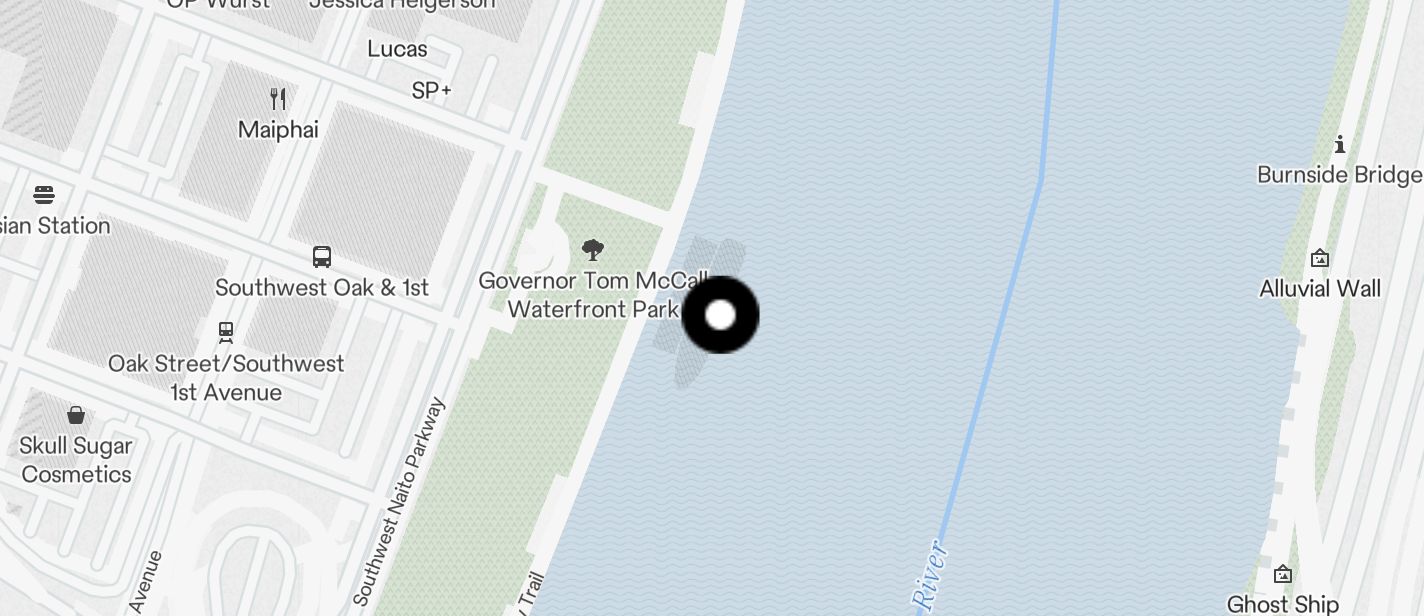Click the Alluvial Wall artwork icon
Image resolution: width=1424 pixels, height=616 pixels.
(x=1320, y=258)
